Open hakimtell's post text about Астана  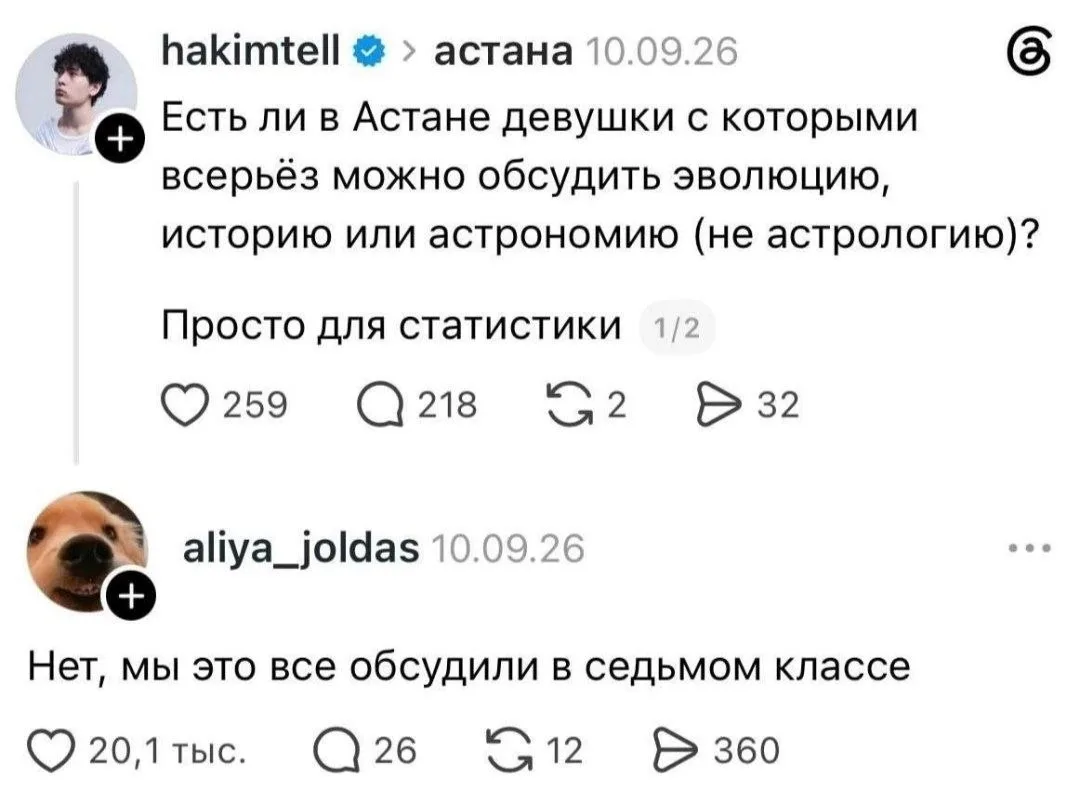(x=599, y=176)
